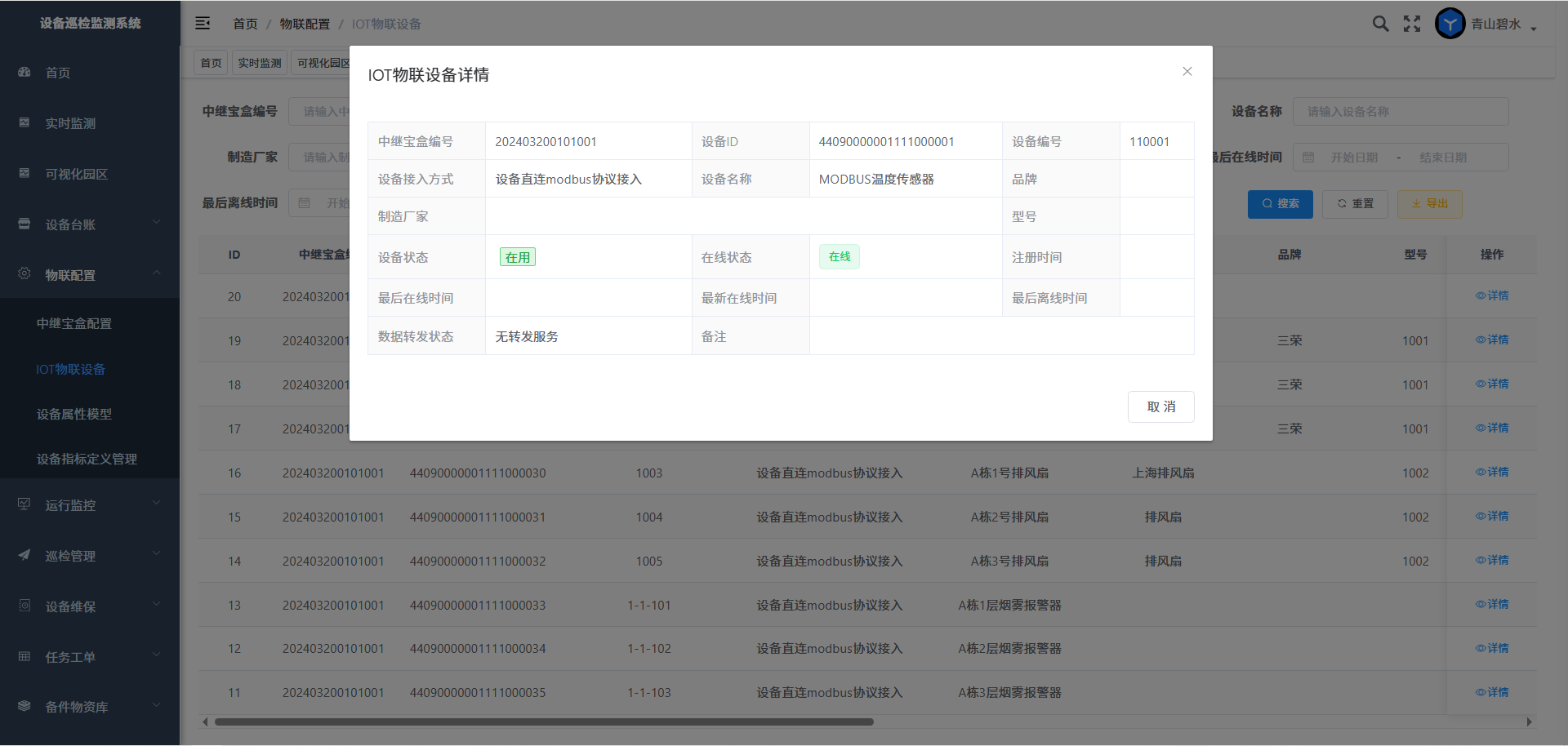Toggle fullscreen mode icon

[x=1412, y=24]
